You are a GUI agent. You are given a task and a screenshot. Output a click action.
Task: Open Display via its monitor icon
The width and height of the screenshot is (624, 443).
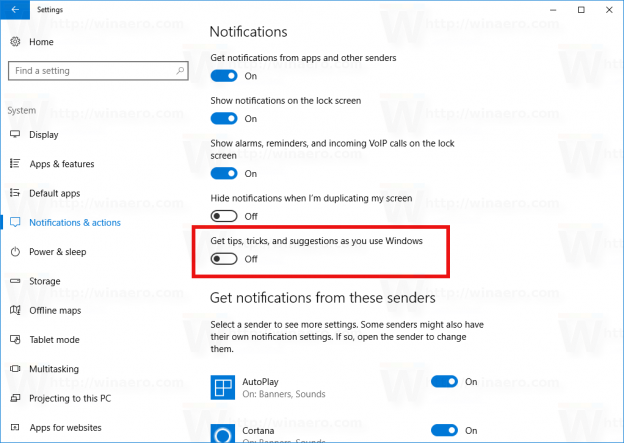point(15,134)
